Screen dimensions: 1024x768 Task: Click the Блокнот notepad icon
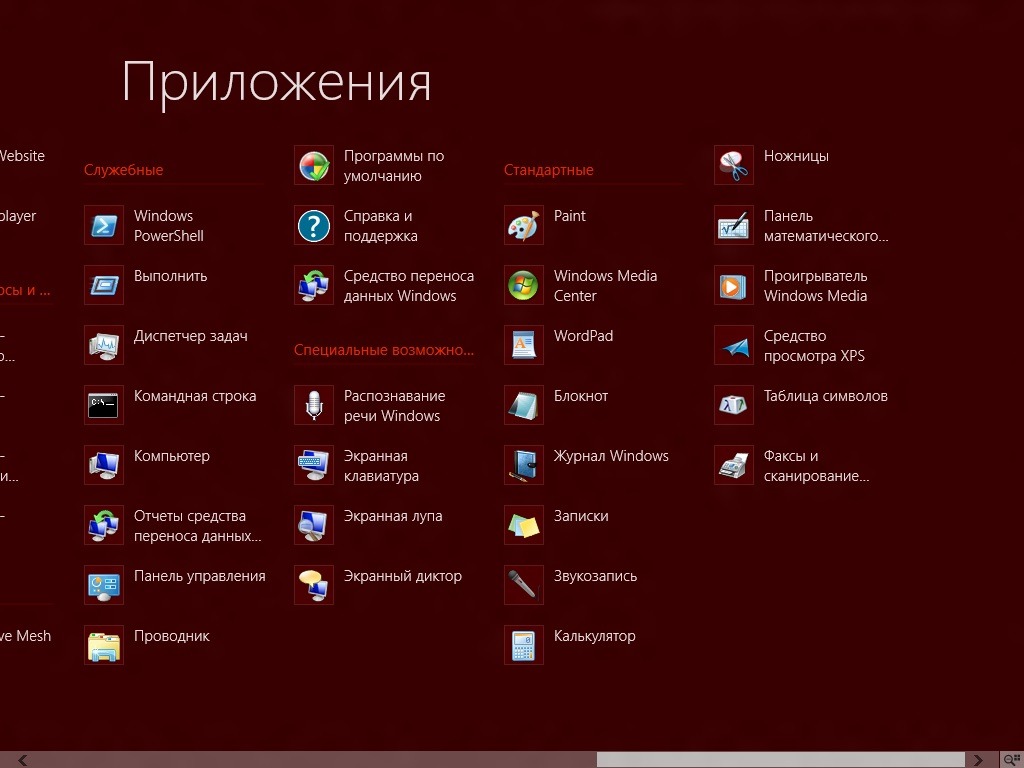(x=524, y=406)
